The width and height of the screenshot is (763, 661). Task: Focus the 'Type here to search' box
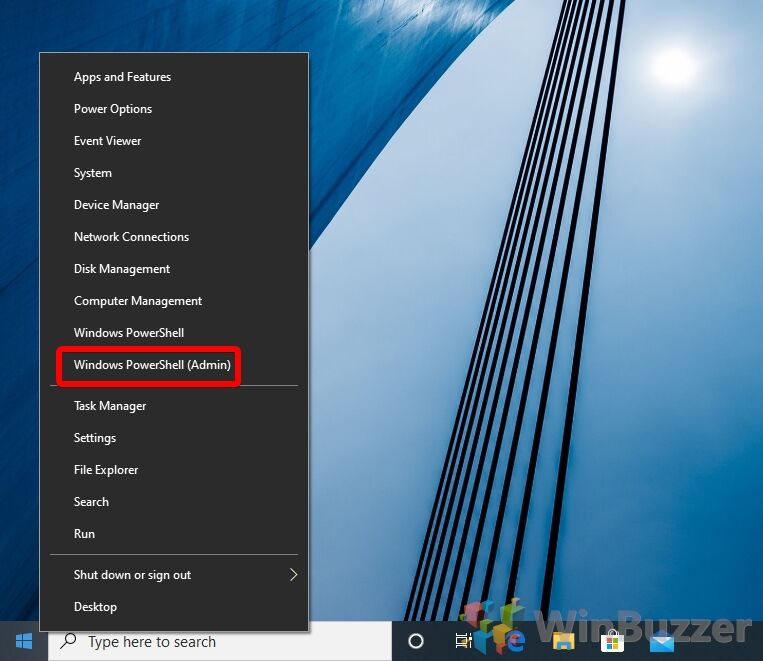click(220, 641)
